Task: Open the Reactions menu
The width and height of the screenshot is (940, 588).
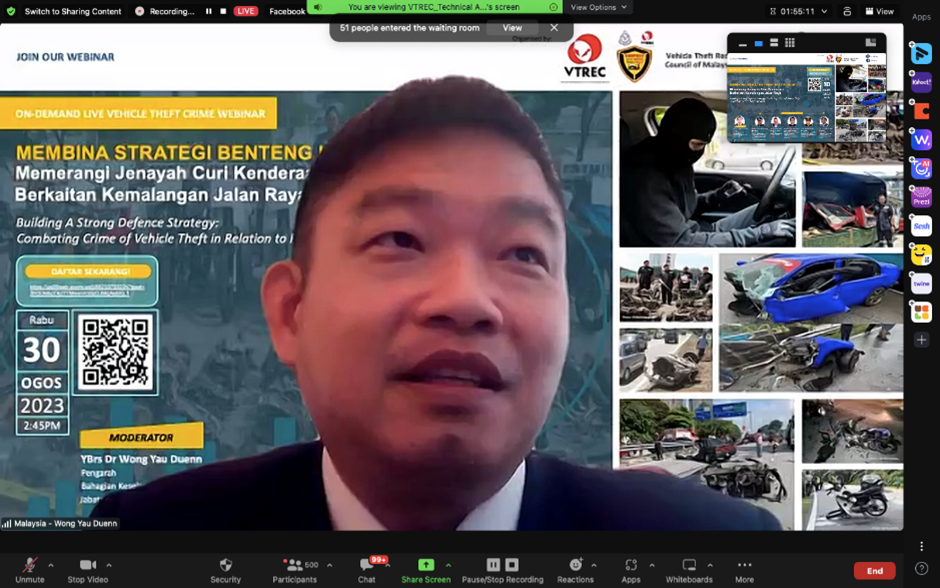Action: coord(575,566)
